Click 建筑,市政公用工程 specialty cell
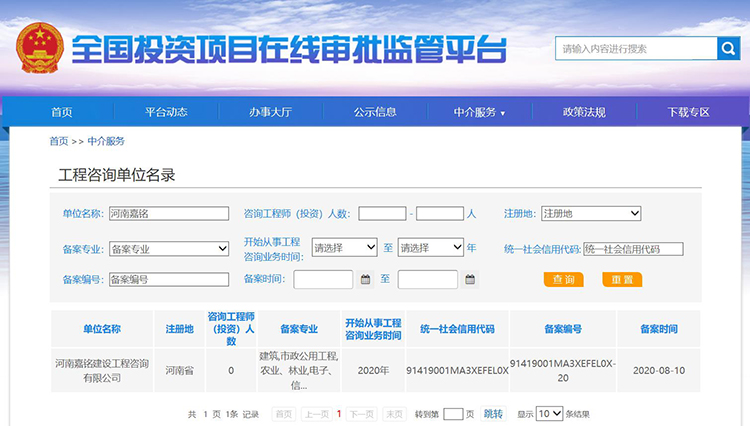 pos(299,371)
